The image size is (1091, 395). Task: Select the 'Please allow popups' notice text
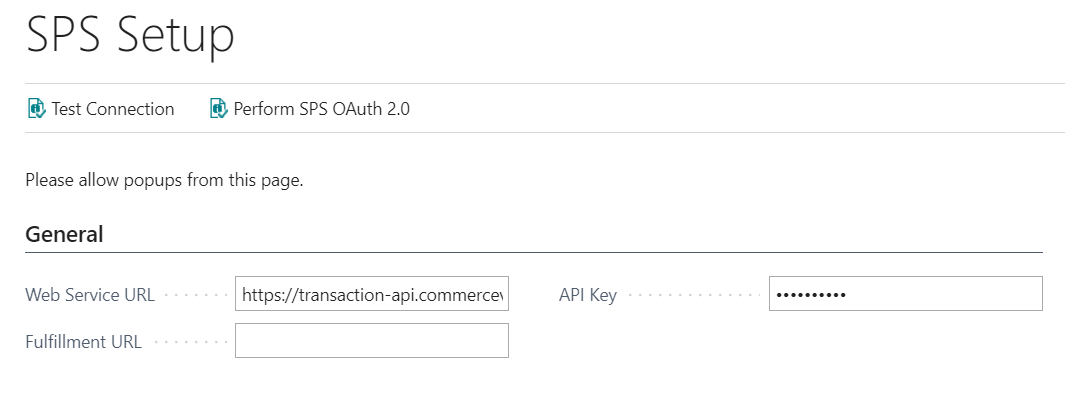tap(164, 180)
